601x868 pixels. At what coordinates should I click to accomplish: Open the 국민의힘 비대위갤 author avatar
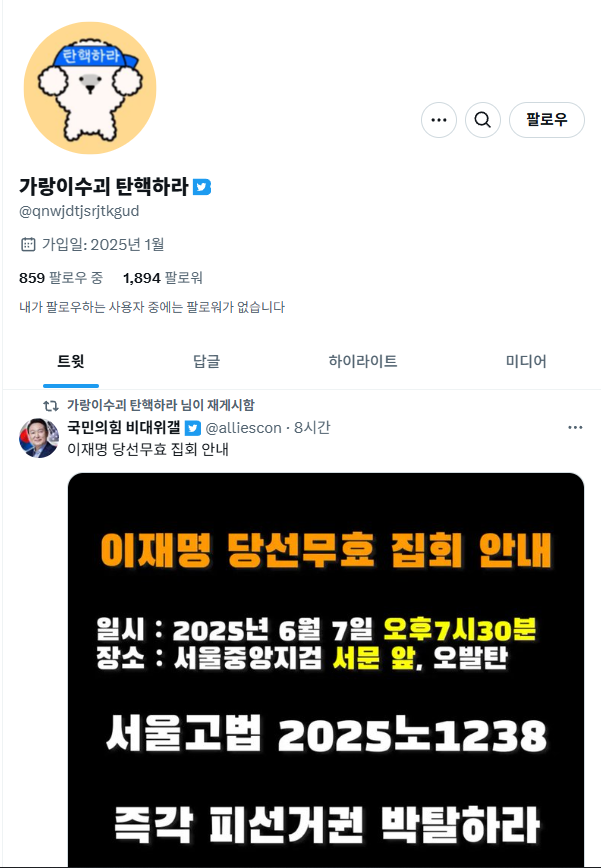(x=39, y=438)
